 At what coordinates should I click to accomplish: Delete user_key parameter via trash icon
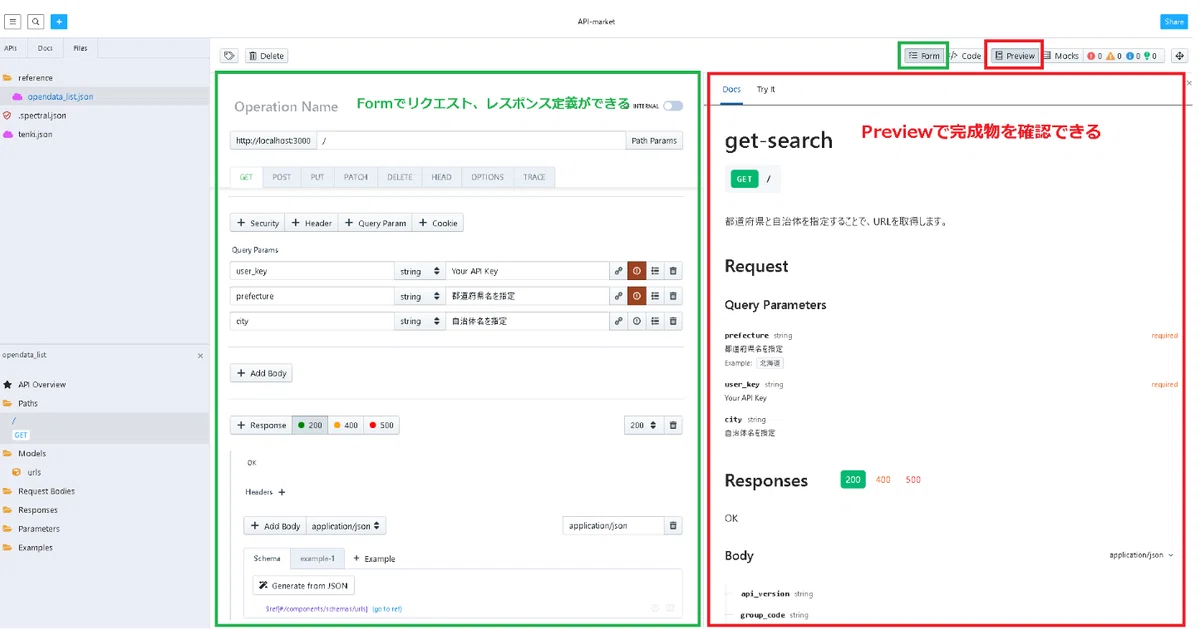click(673, 271)
